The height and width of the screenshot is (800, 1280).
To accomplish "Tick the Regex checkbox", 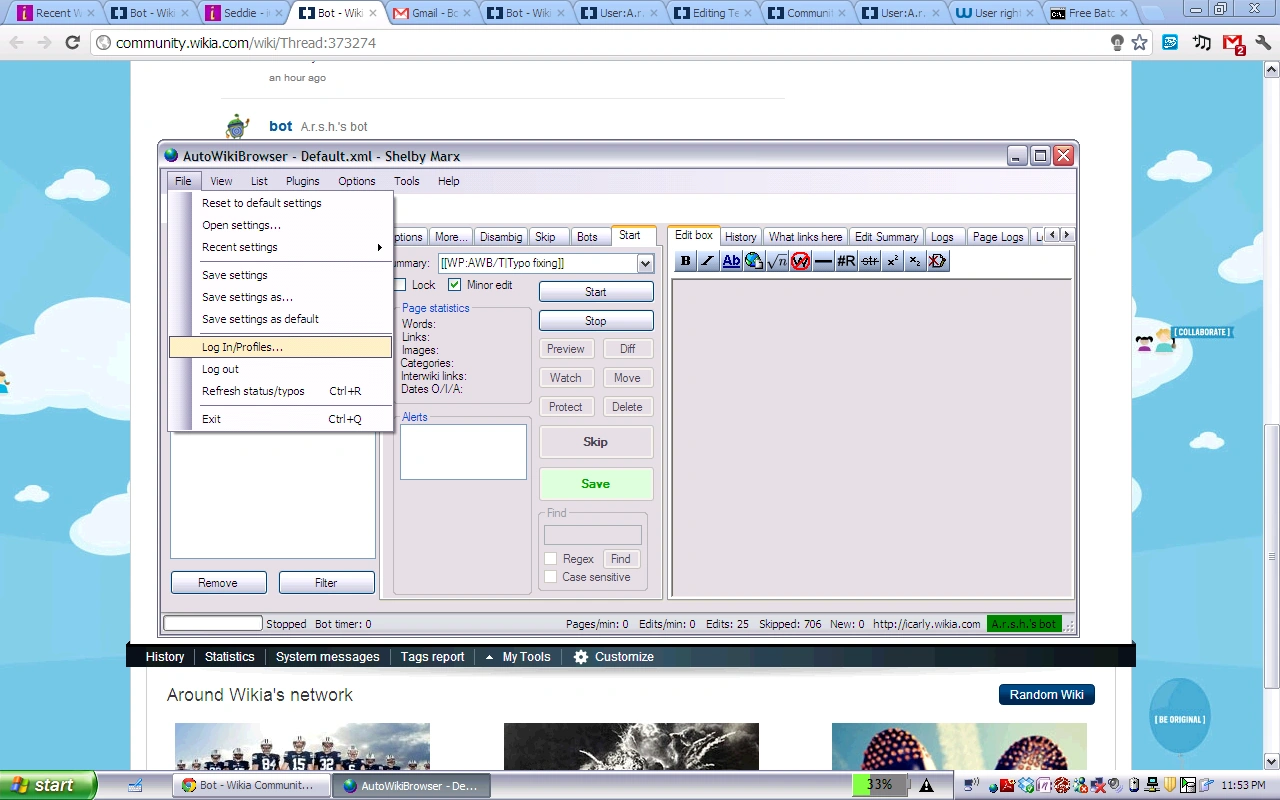I will point(551,559).
